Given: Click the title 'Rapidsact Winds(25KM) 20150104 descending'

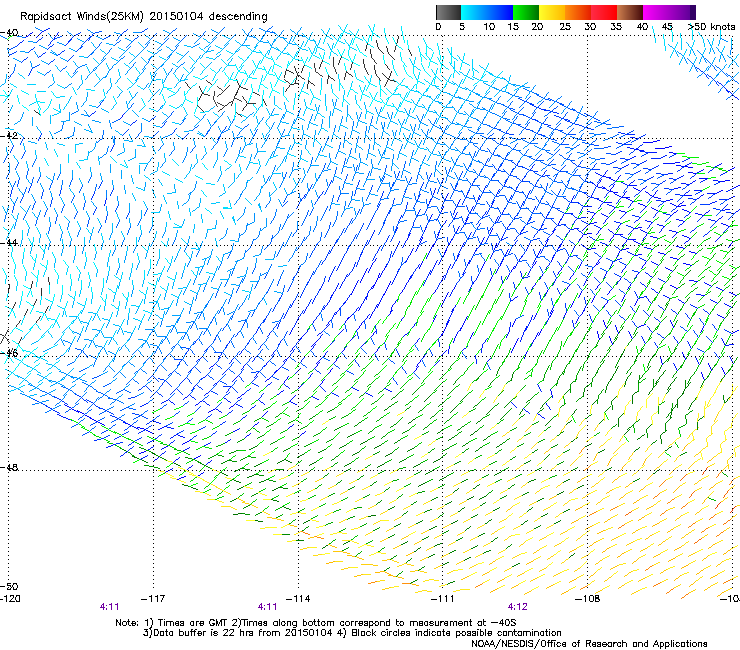Looking at the screenshot, I should [x=143, y=17].
